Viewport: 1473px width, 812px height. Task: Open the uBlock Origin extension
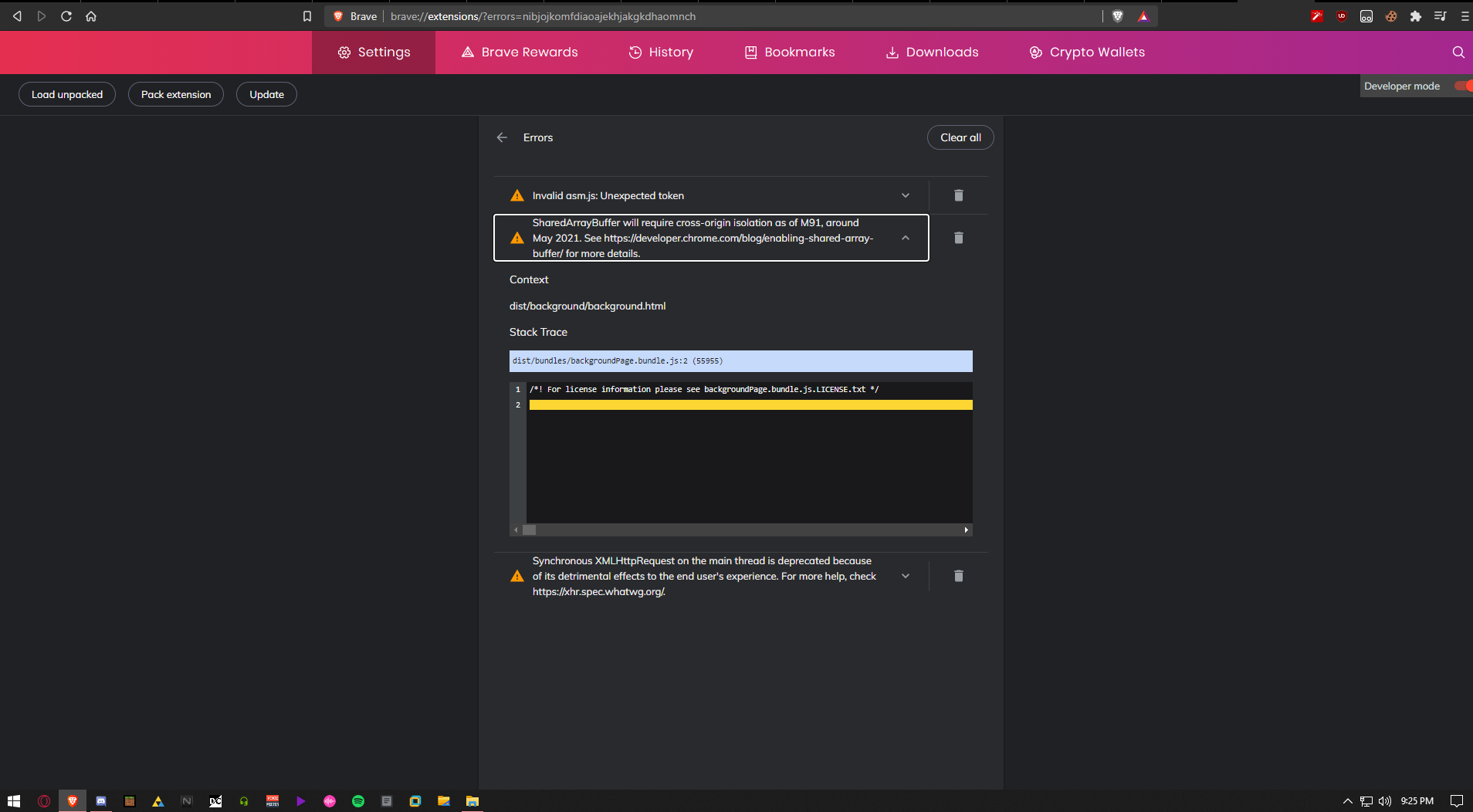1342,15
